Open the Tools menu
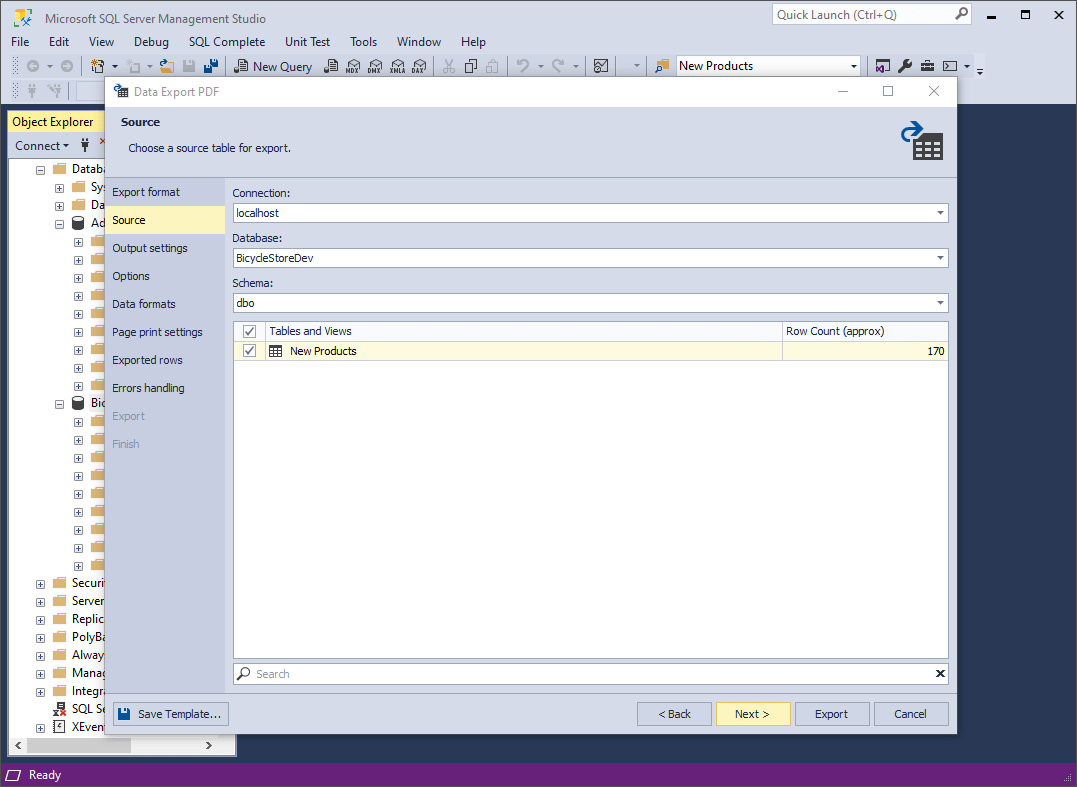This screenshot has height=787, width=1077. (363, 42)
